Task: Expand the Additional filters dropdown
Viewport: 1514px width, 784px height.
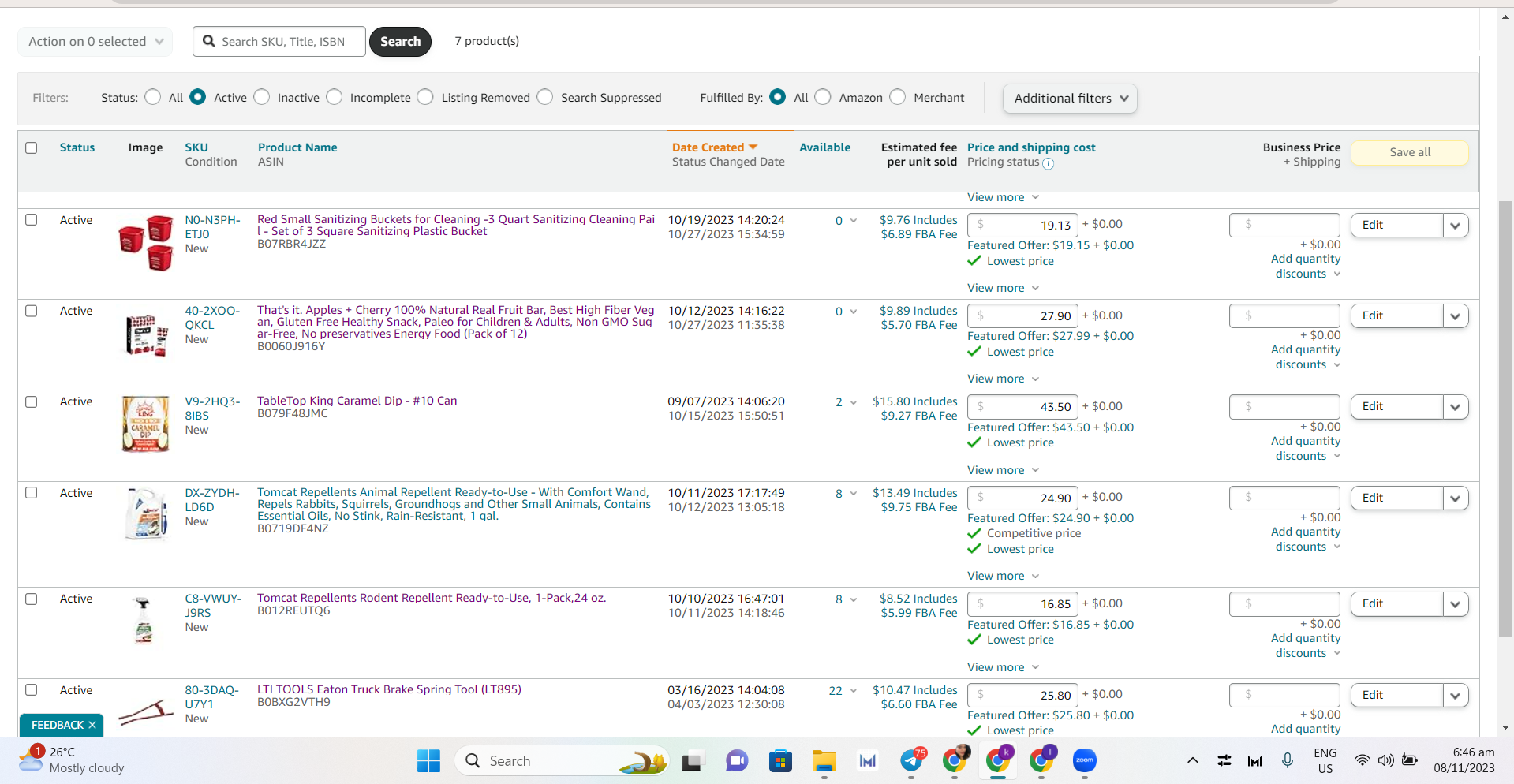Action: tap(1070, 99)
